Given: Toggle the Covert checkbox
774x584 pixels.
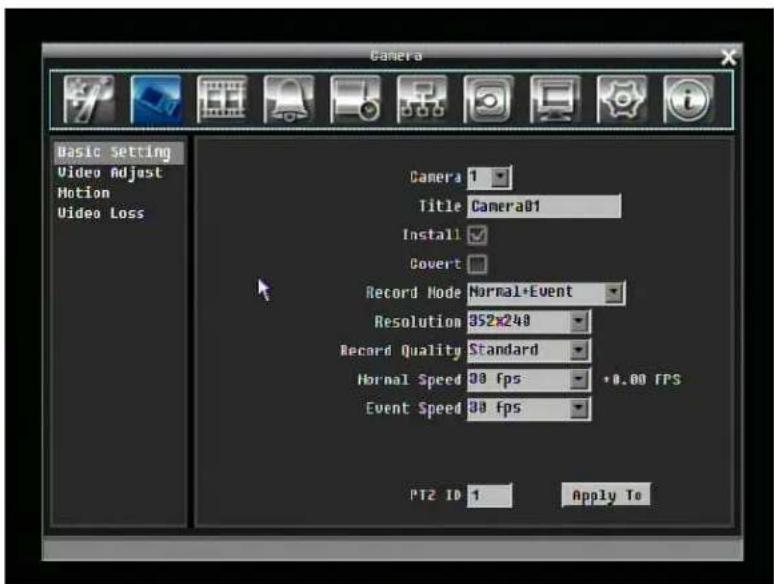Looking at the screenshot, I should (x=477, y=264).
